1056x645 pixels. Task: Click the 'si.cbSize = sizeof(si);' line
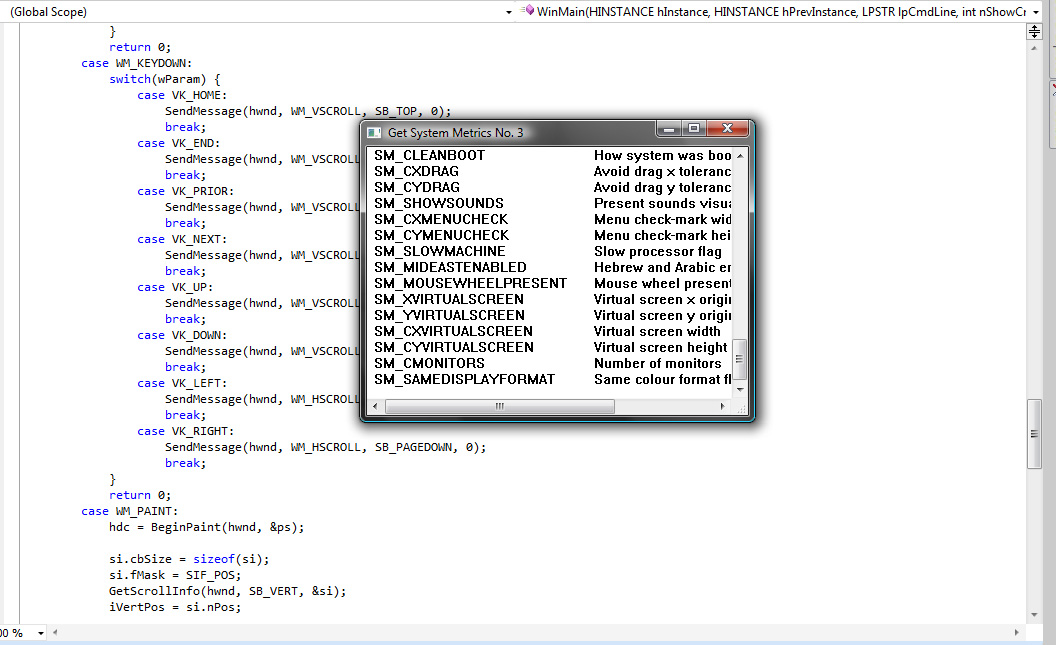click(189, 559)
